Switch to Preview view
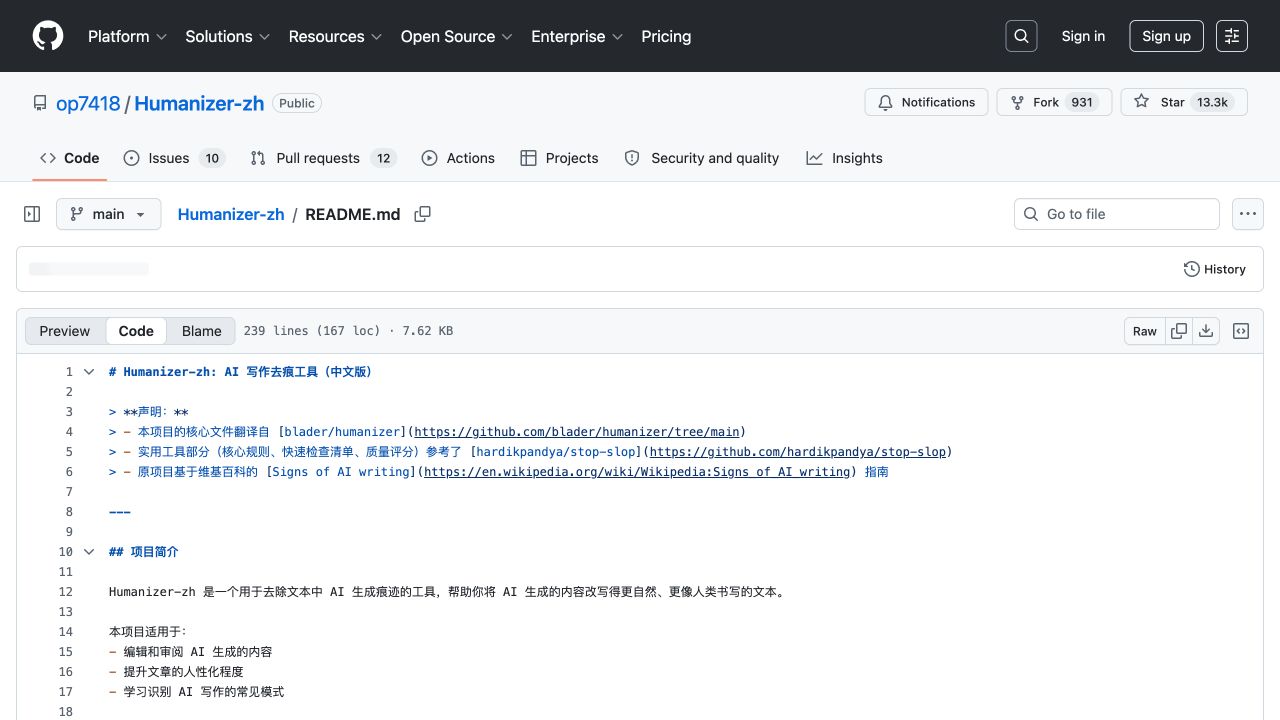1280x720 pixels. click(65, 331)
